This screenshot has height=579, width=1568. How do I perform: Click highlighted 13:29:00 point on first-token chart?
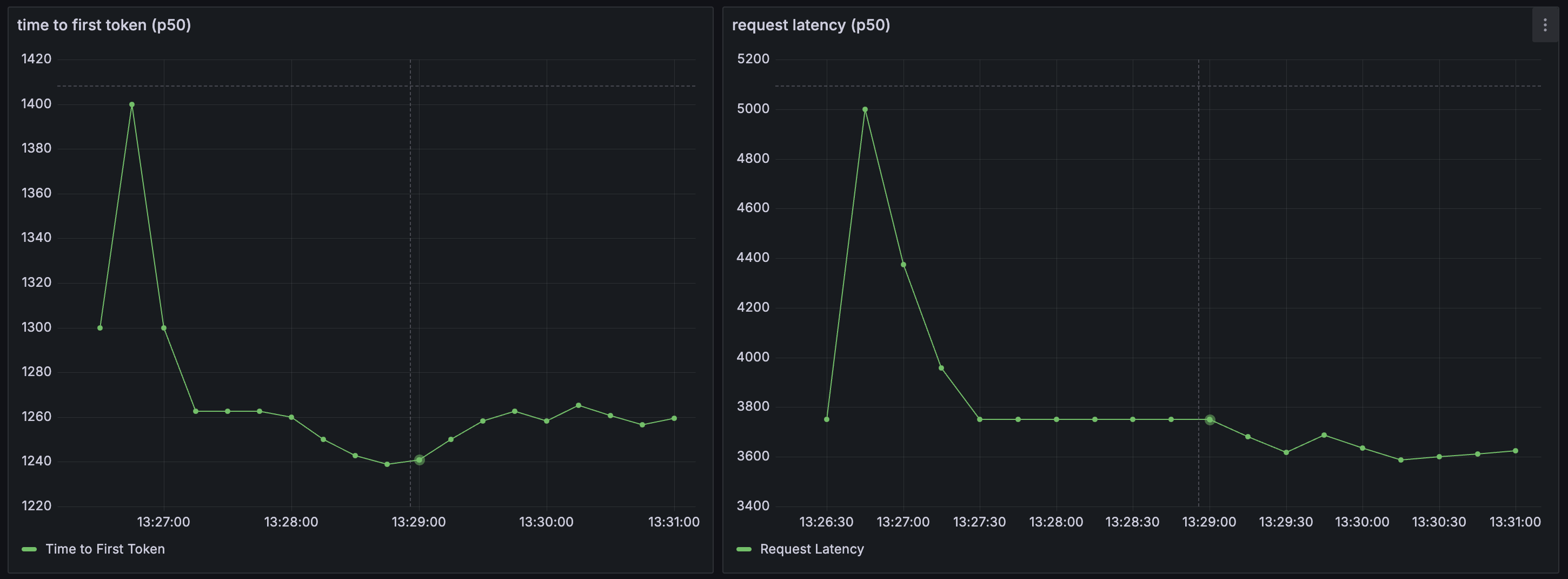click(420, 460)
